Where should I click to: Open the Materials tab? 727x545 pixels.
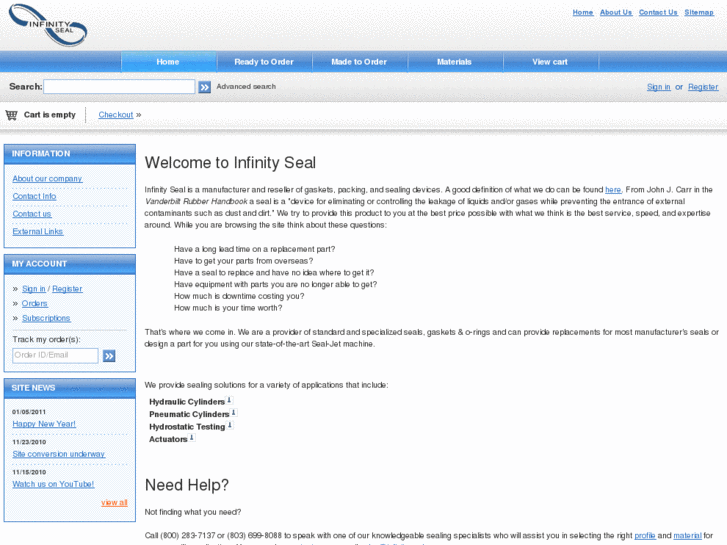(454, 62)
